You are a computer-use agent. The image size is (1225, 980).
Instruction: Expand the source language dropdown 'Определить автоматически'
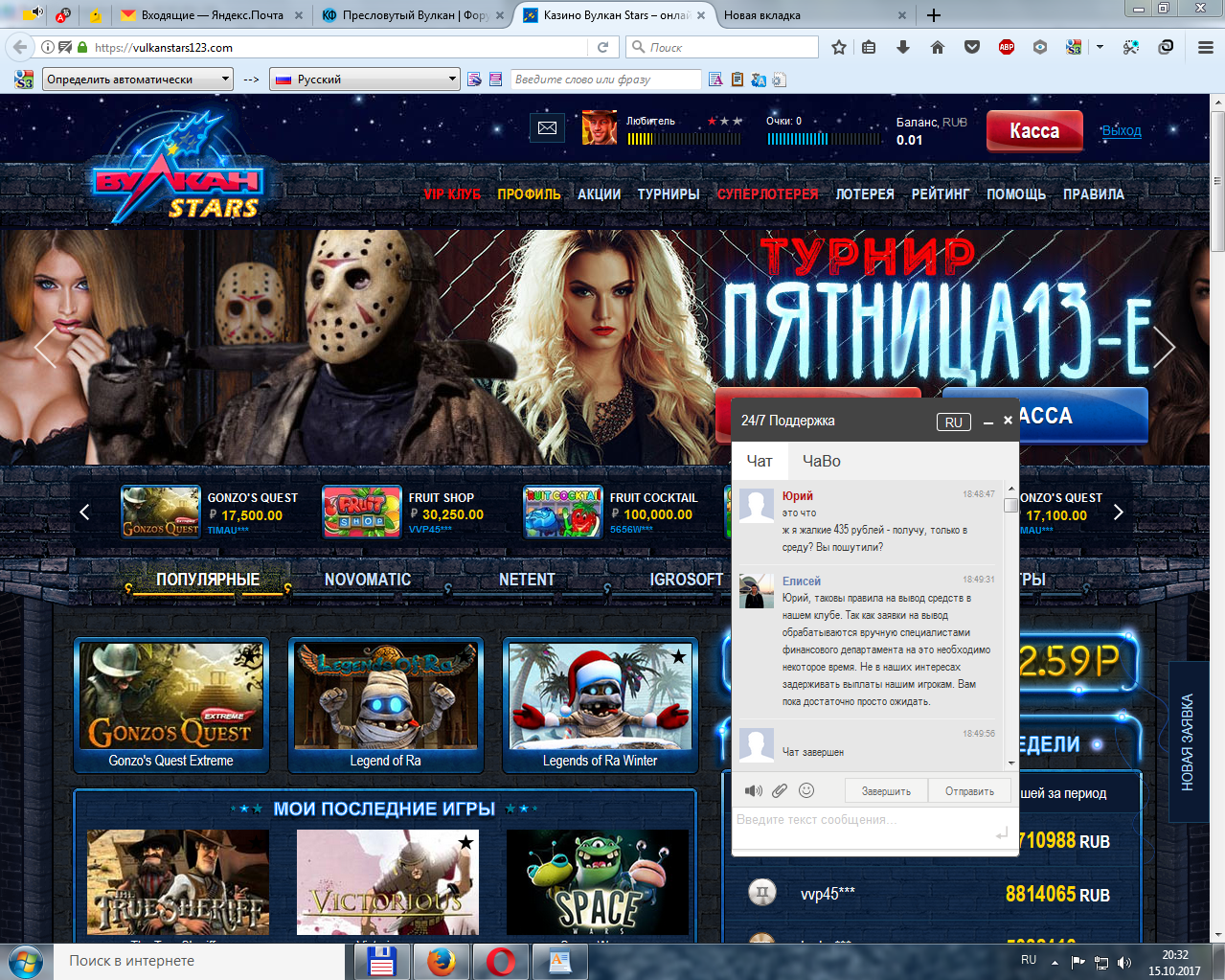(138, 80)
